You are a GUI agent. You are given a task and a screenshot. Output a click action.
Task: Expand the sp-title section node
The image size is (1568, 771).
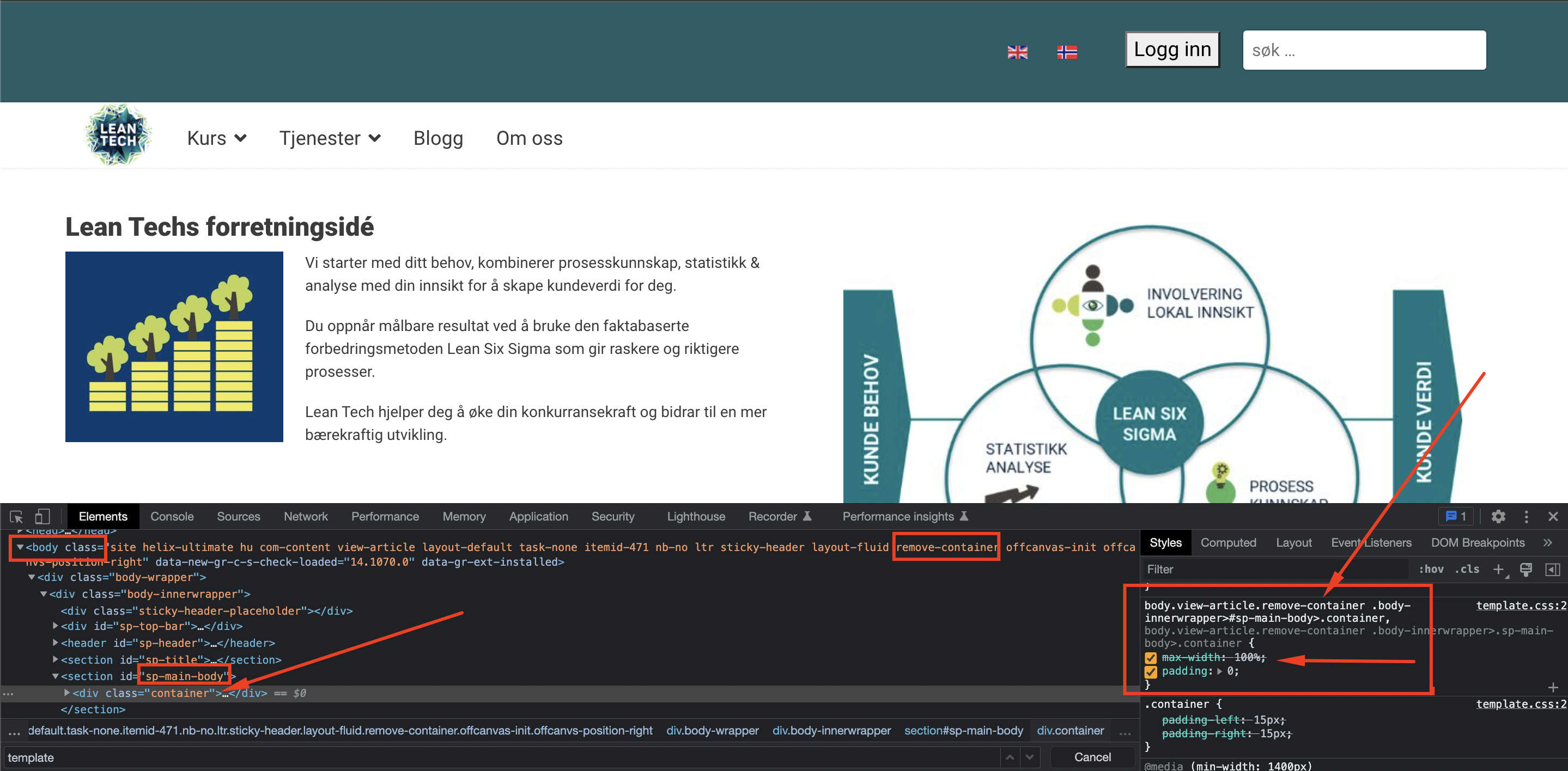56,659
